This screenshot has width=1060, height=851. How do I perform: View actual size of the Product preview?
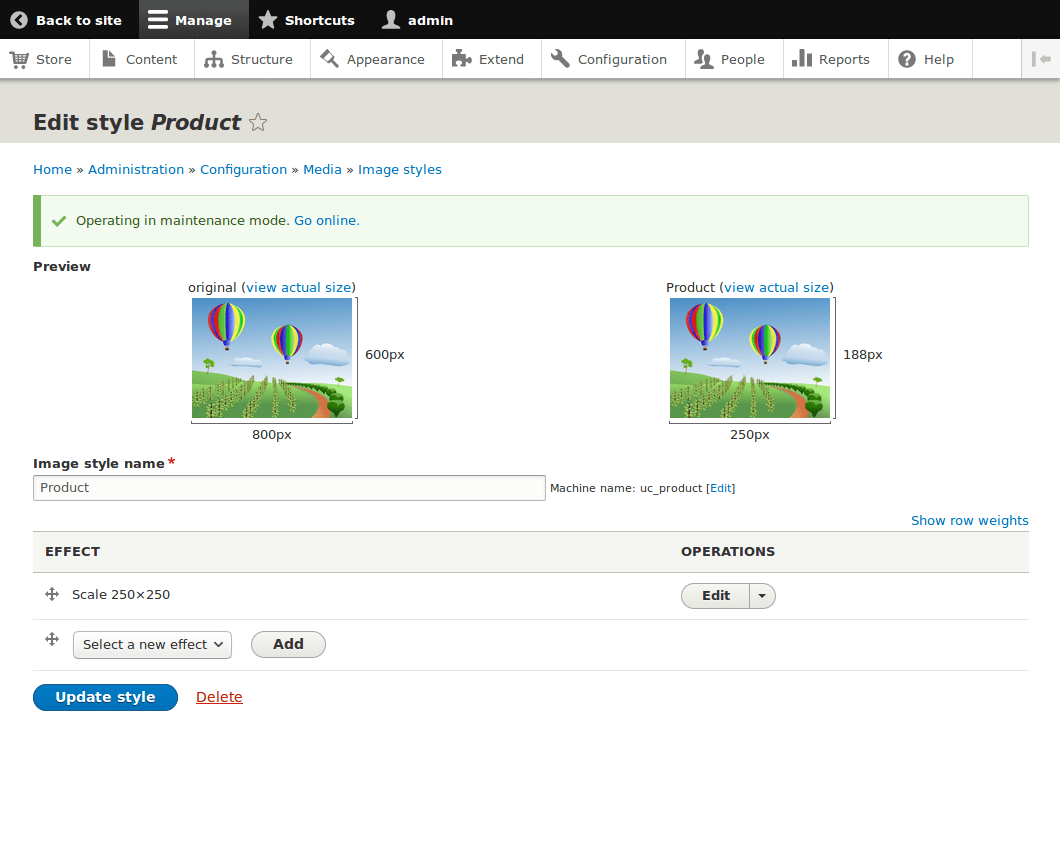(x=777, y=287)
